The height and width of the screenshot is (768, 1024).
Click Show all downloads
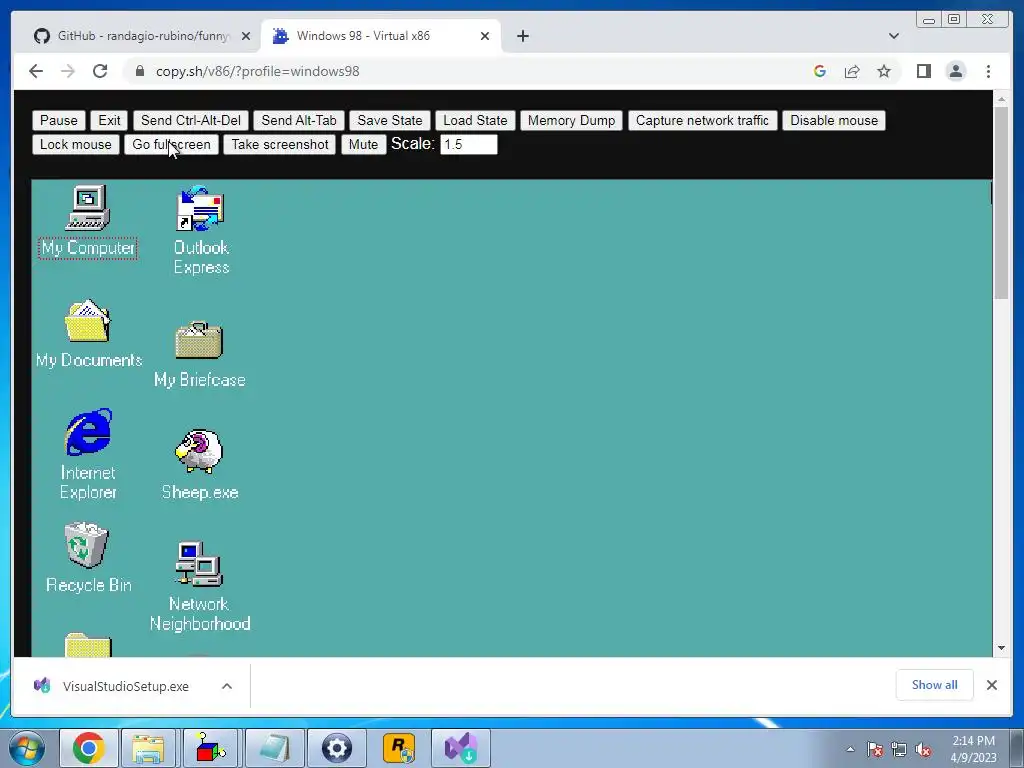[935, 684]
